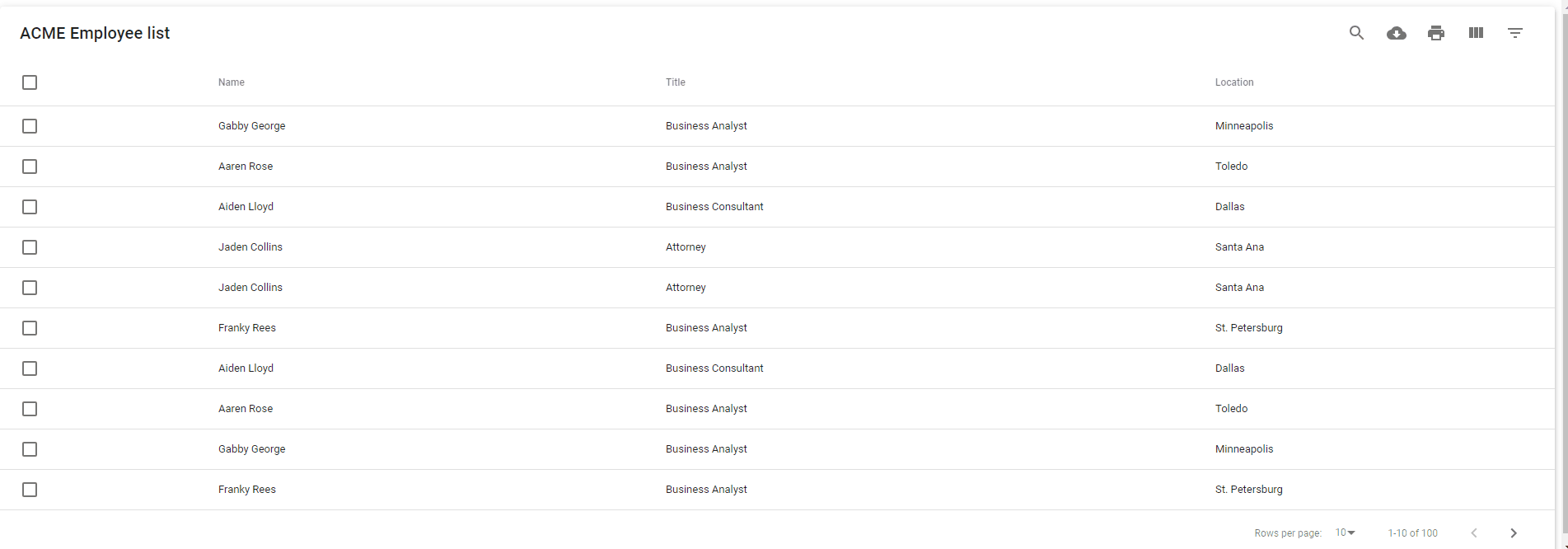1568x549 pixels.
Task: Click the ACME Employee list title
Action: pyautogui.click(x=95, y=33)
